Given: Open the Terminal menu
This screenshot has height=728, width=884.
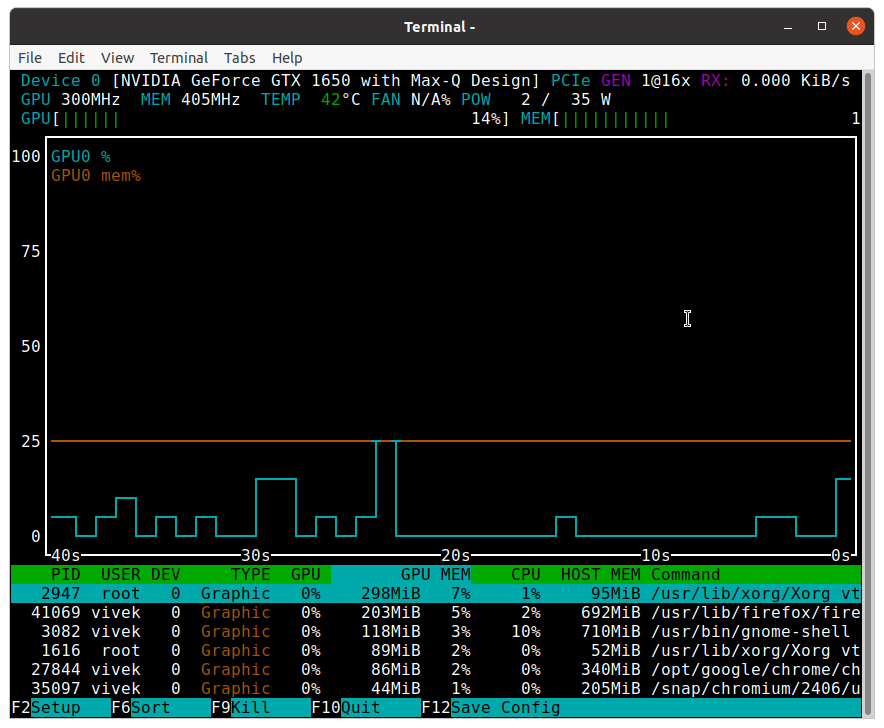Looking at the screenshot, I should [x=179, y=57].
